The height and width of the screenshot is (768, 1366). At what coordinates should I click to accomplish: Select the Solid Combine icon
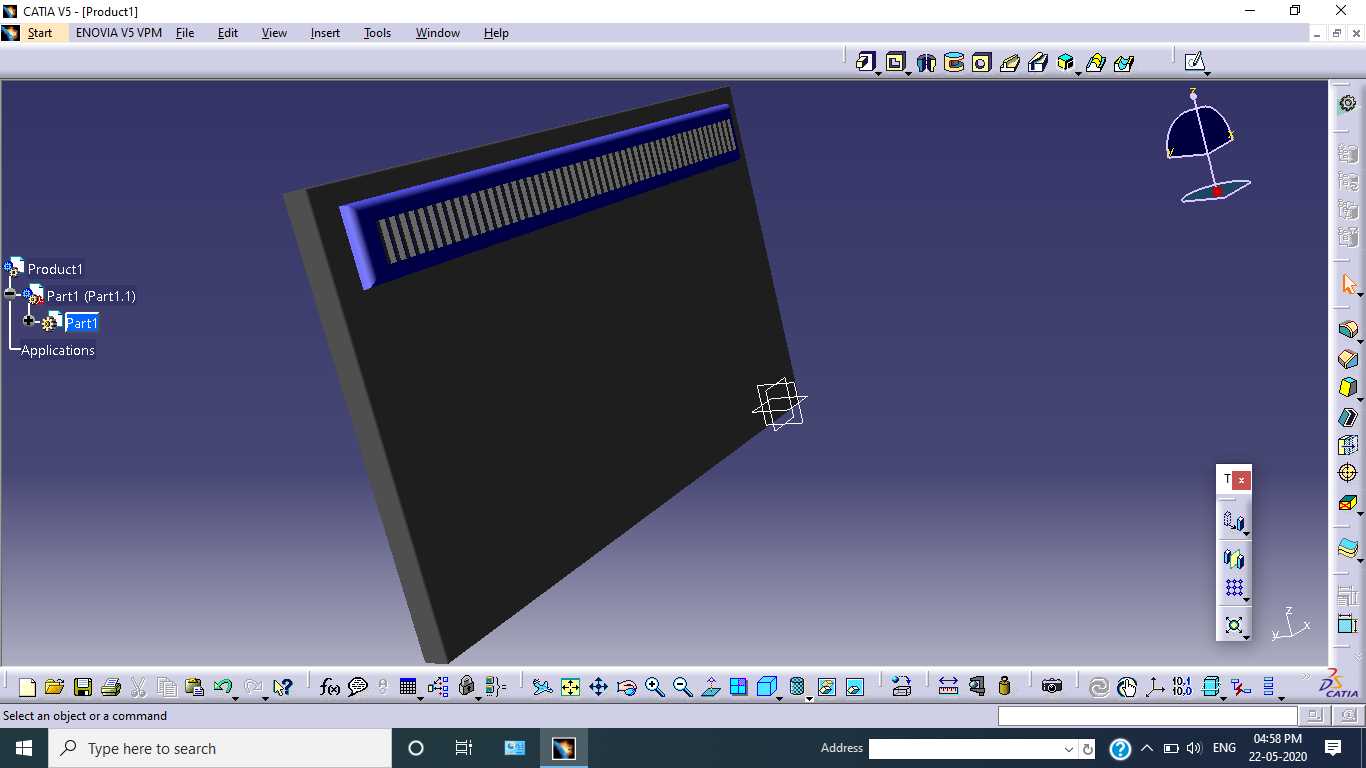tap(1066, 62)
